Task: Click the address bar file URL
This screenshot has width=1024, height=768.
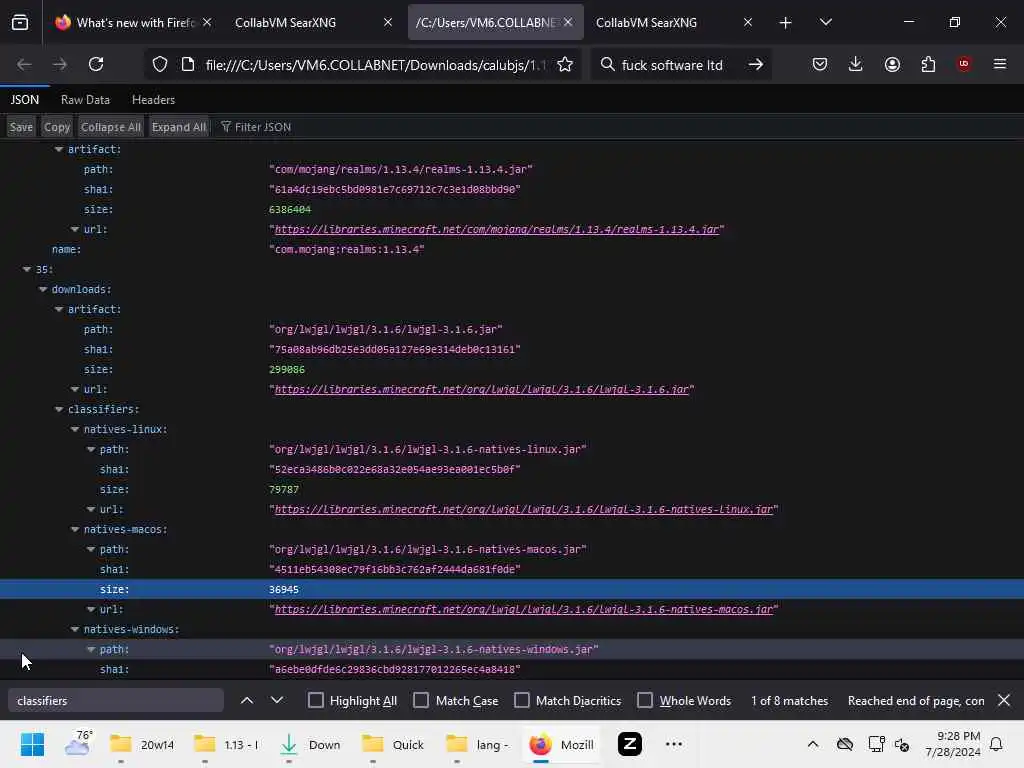Action: (376, 65)
